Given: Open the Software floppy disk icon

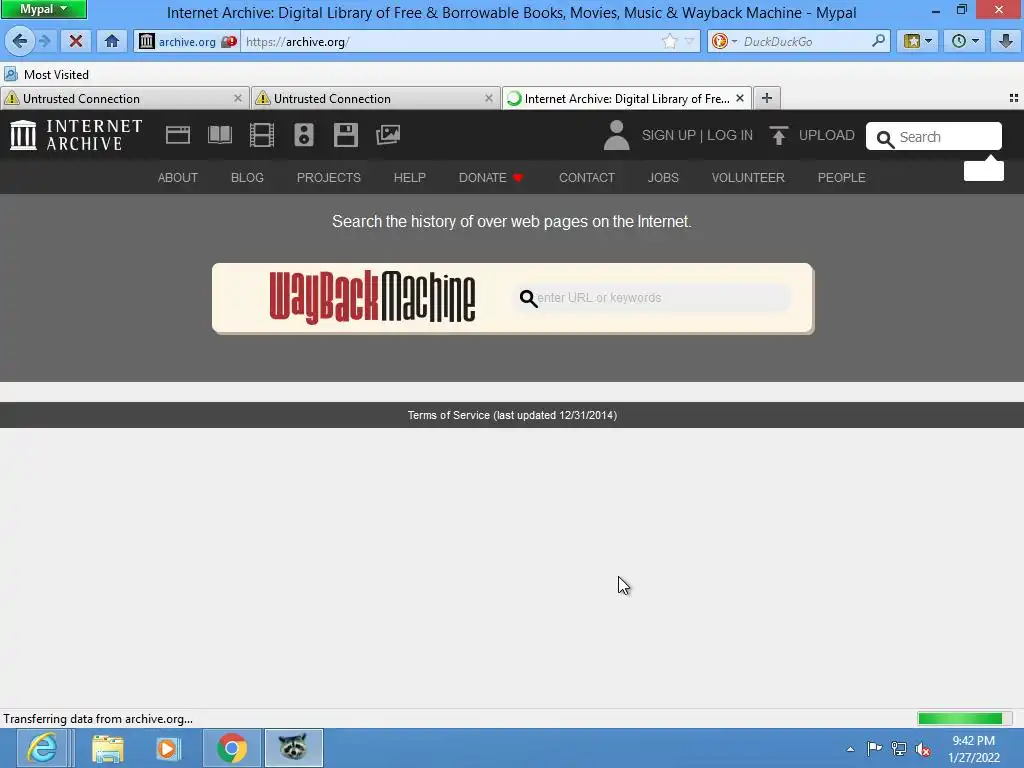Looking at the screenshot, I should point(345,135).
